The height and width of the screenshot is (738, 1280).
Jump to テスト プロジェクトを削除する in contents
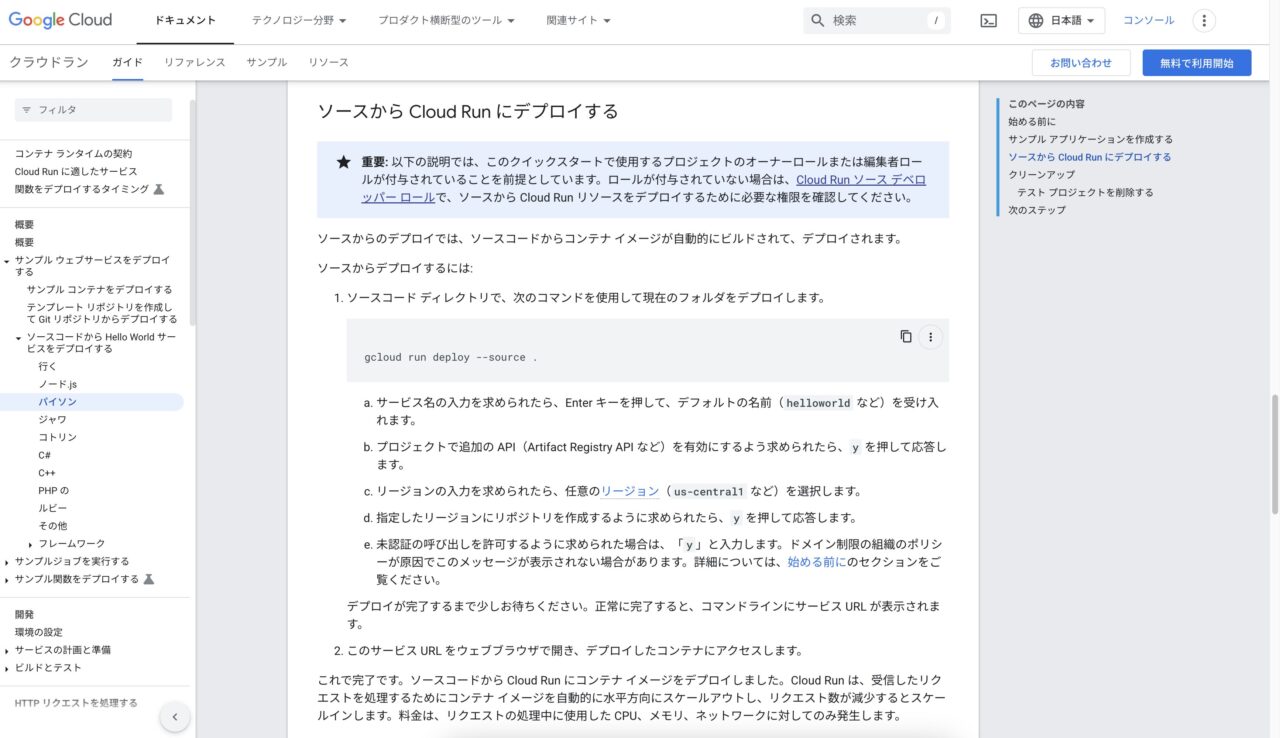coord(1085,192)
